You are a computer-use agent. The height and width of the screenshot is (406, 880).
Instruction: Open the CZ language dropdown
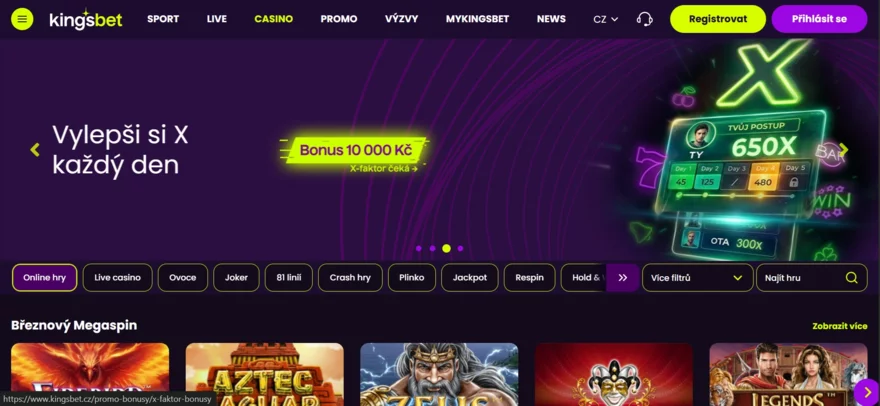(606, 19)
